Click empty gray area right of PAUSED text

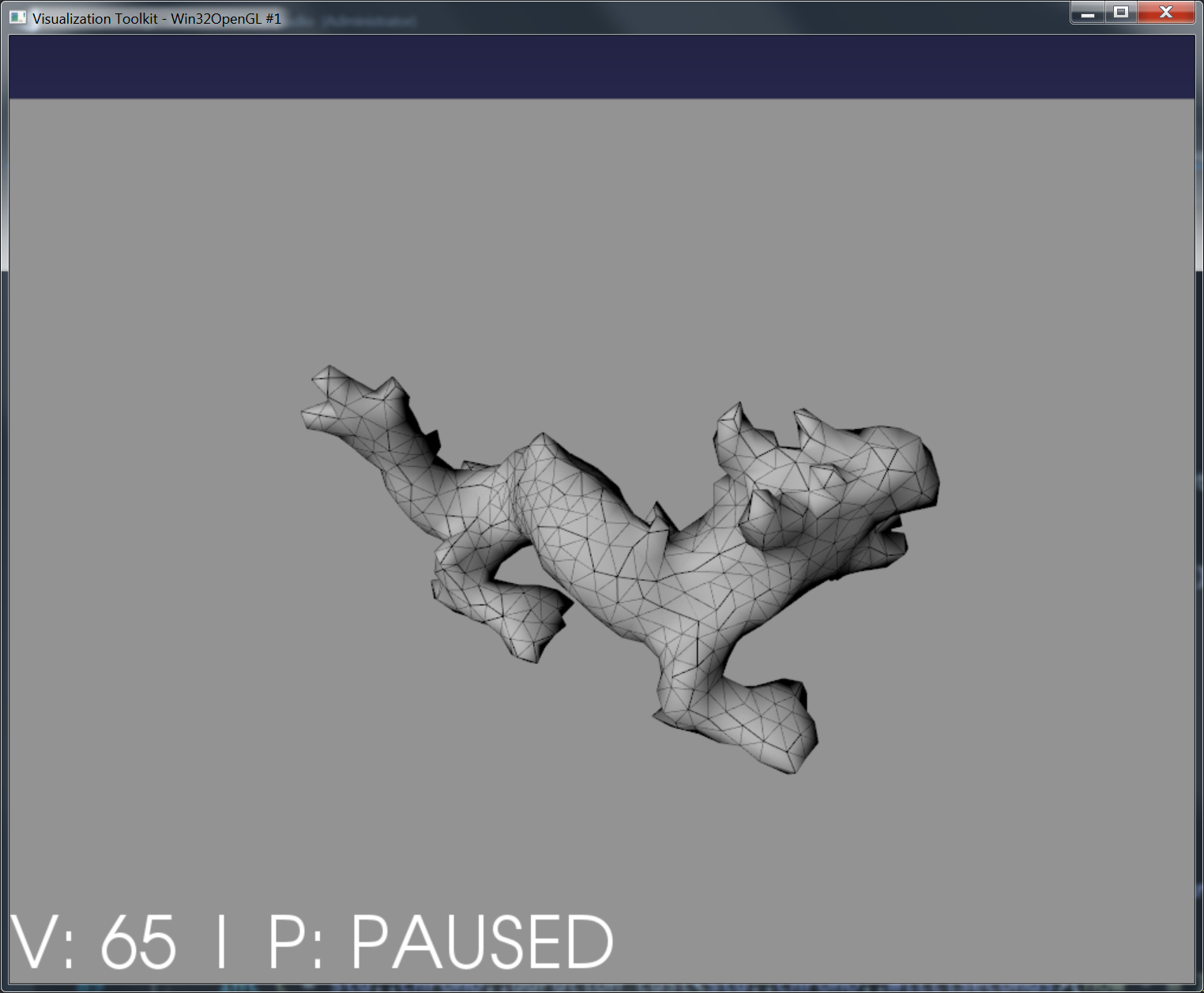909,940
